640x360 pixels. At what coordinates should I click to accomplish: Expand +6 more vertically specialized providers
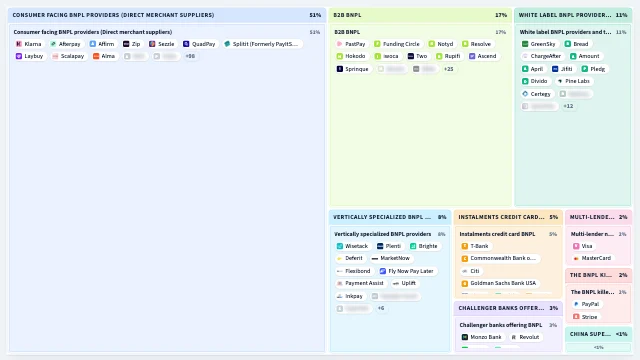click(381, 309)
